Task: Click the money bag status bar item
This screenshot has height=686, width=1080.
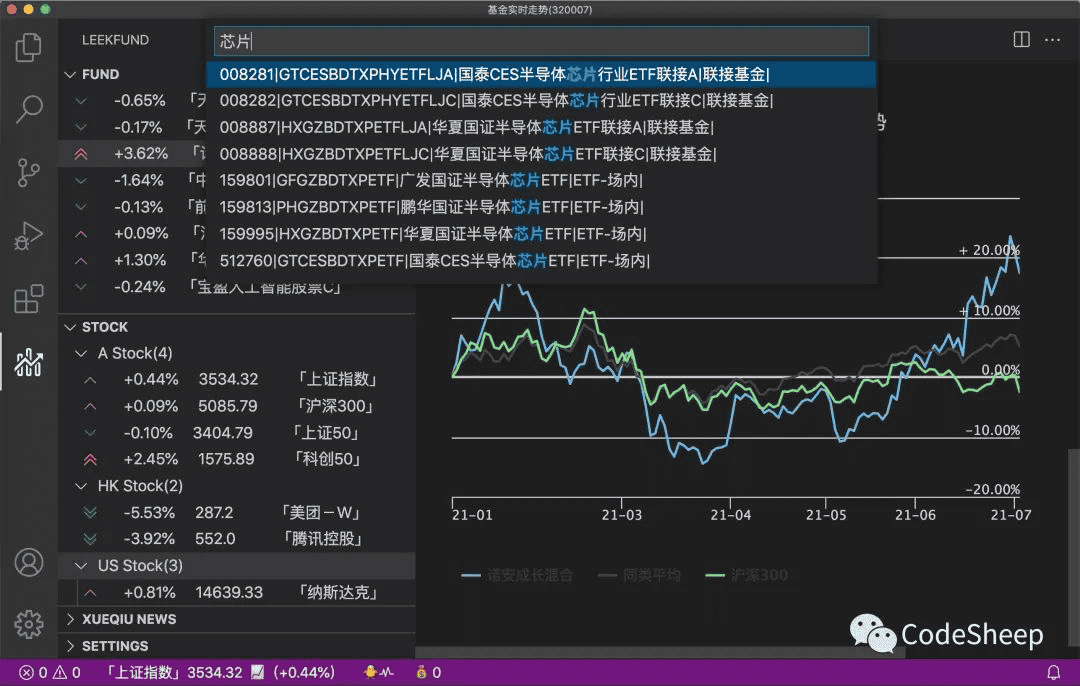Action: pyautogui.click(x=428, y=672)
